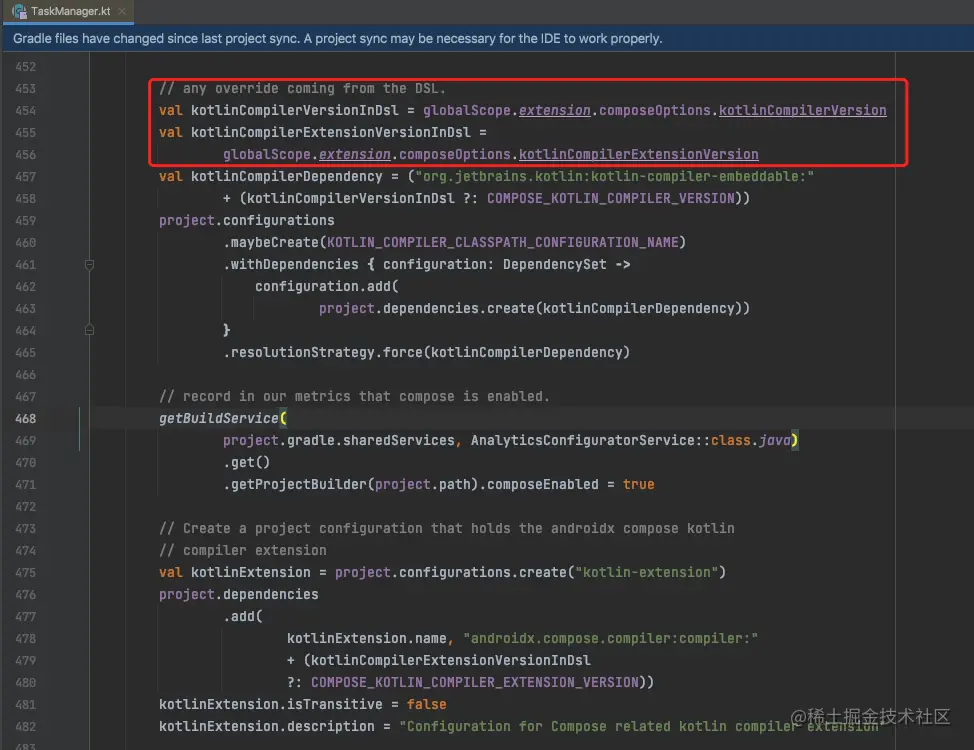Open kotlinCompilerVersion reference on line 454
Image resolution: width=974 pixels, height=750 pixels.
803,111
